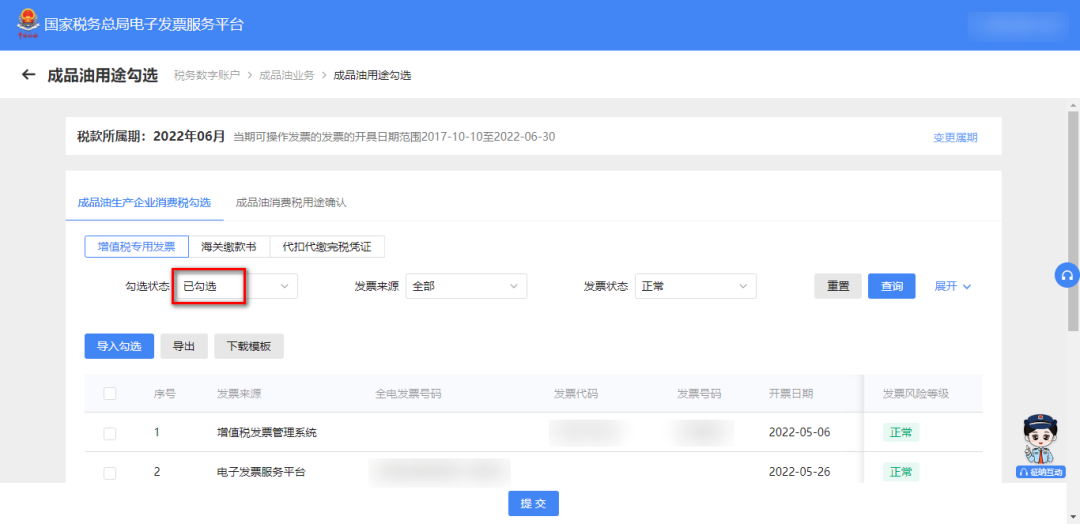
Task: Click the national tax emblem logo
Action: pos(28,25)
